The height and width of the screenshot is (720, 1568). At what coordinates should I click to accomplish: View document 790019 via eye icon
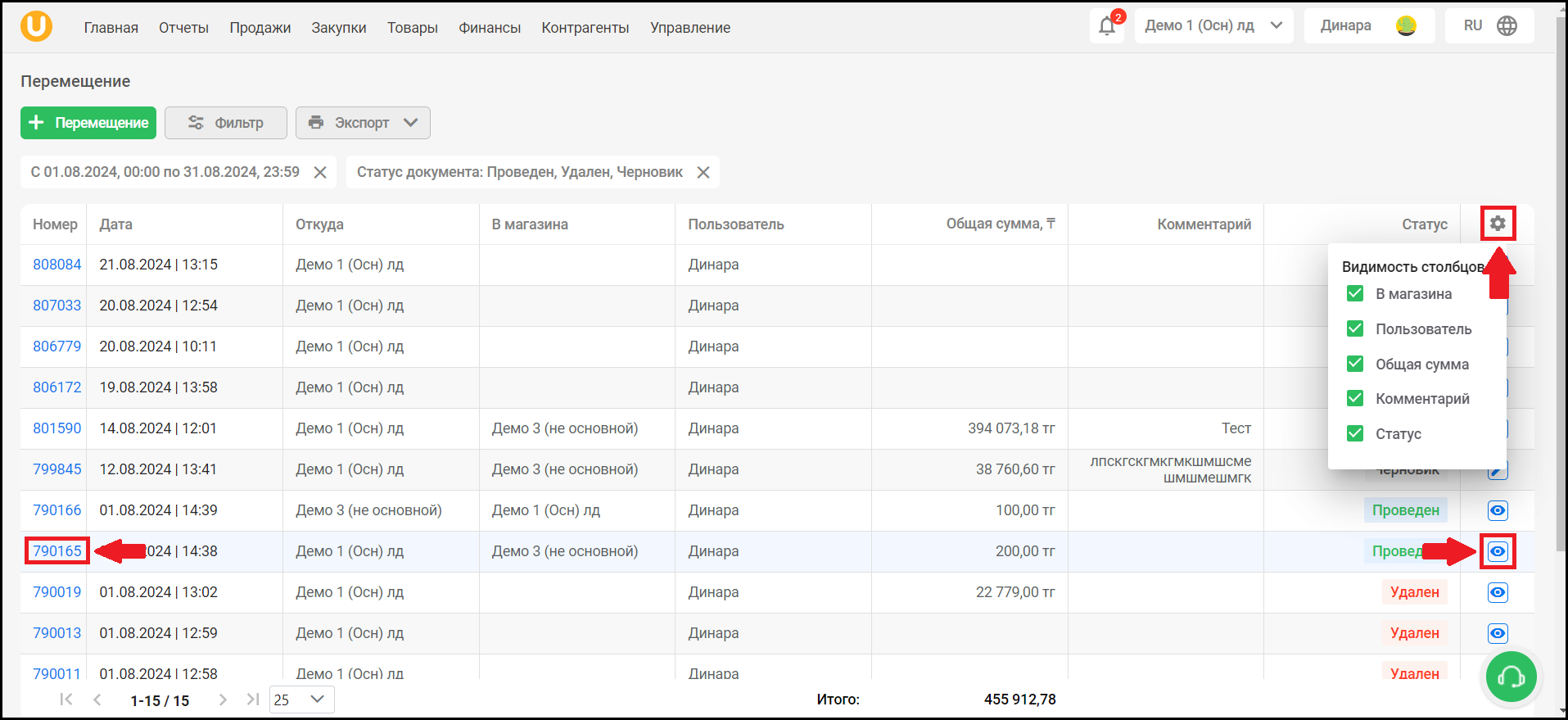(1498, 592)
